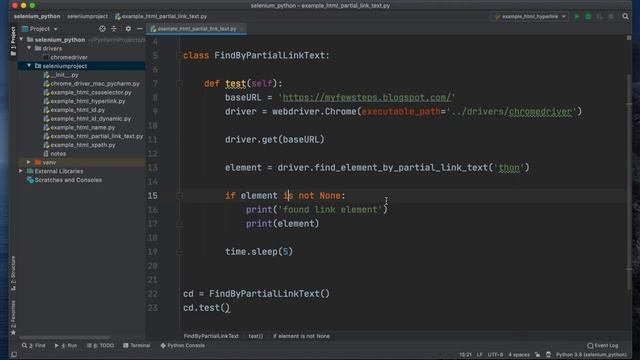Image resolution: width=640 pixels, height=360 pixels.
Task: Click 'if element is not None' breadcrumb
Action: tap(301, 336)
